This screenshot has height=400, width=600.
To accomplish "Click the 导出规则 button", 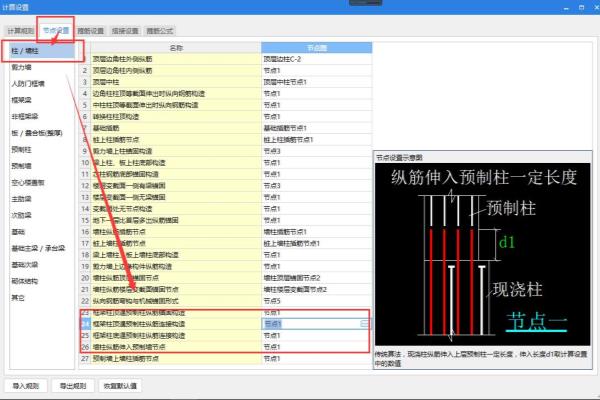I will coord(73,386).
